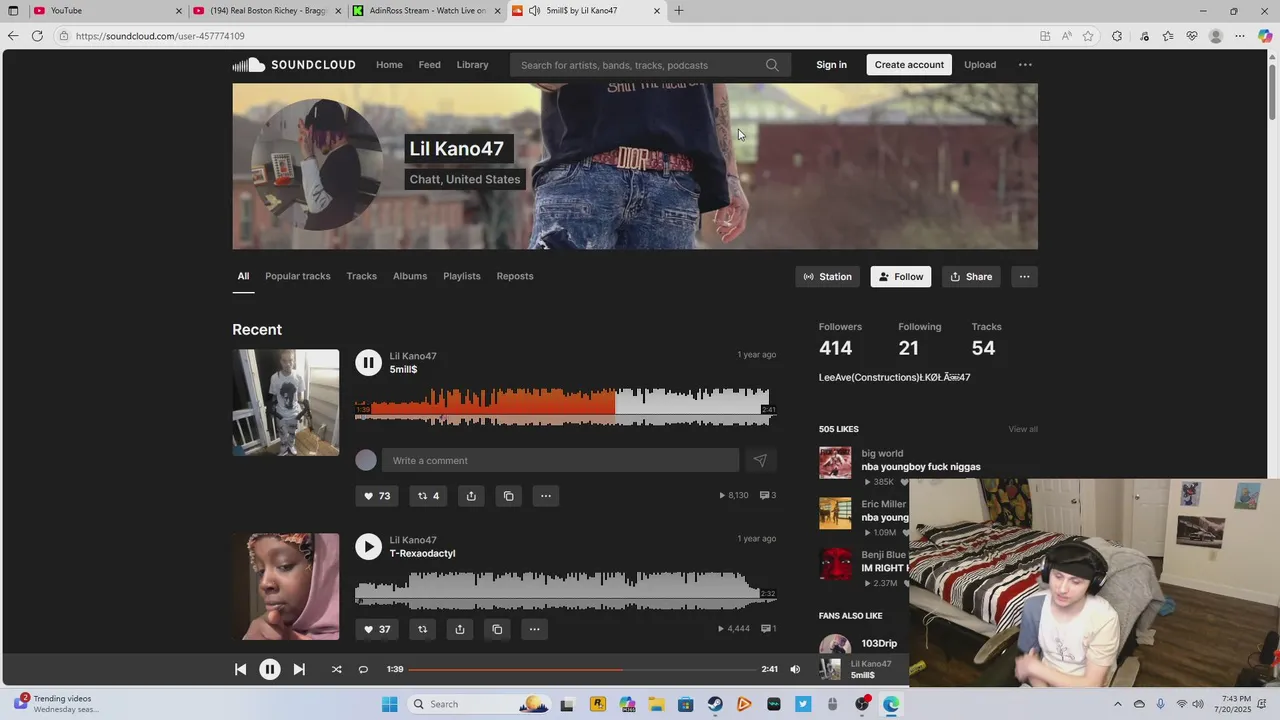View all 505 likes

coord(1023,429)
